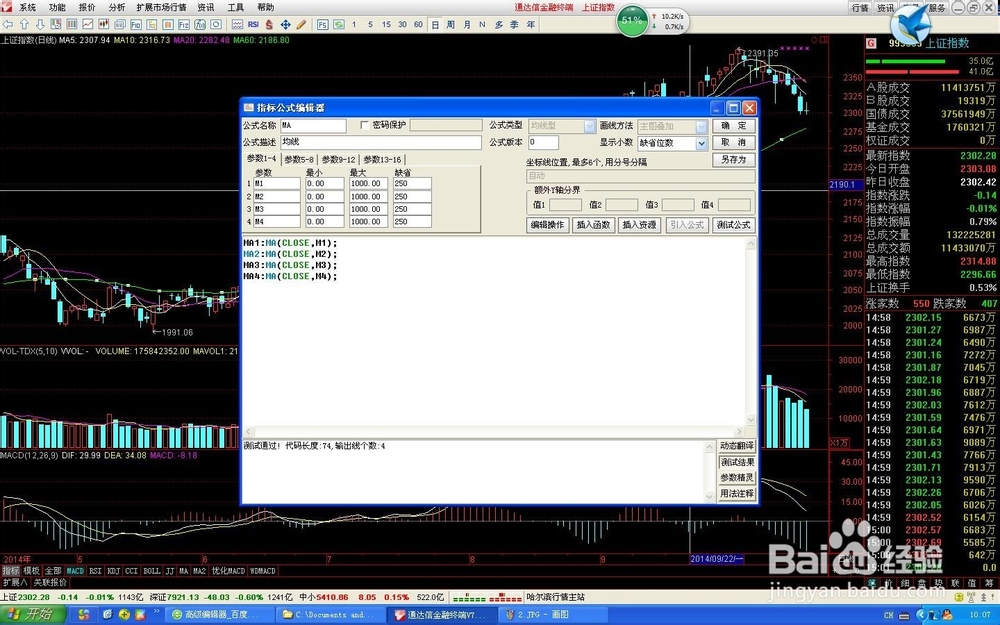1000x625 pixels.
Task: Switch to daily (日) period
Action: [x=435, y=24]
